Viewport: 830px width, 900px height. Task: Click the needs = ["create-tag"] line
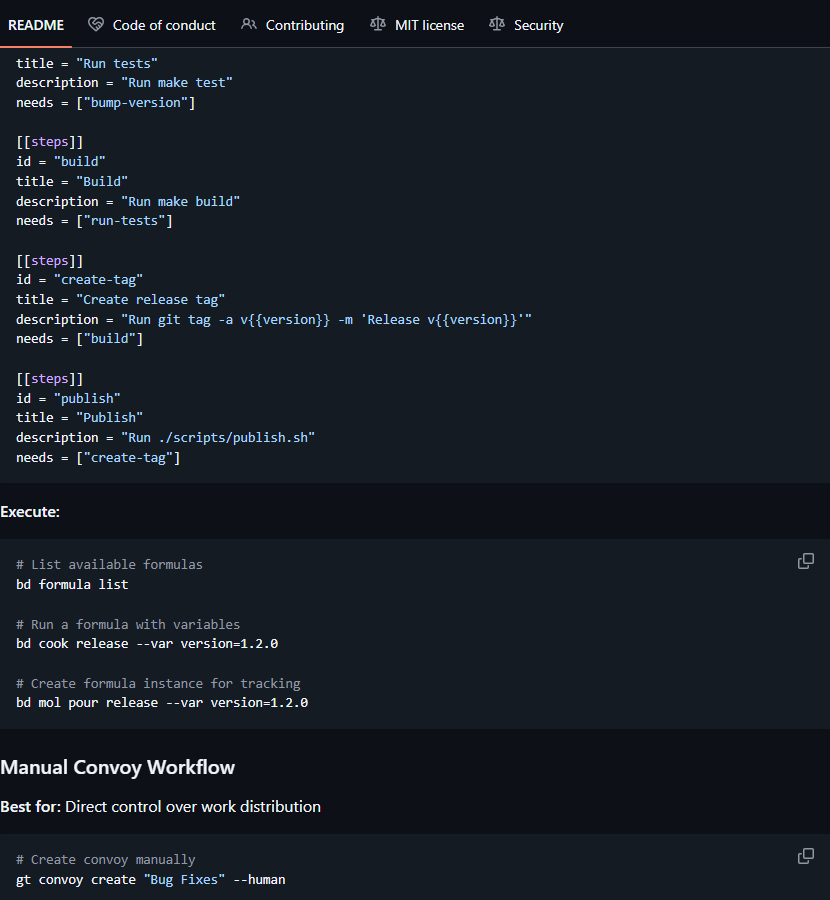click(x=98, y=457)
